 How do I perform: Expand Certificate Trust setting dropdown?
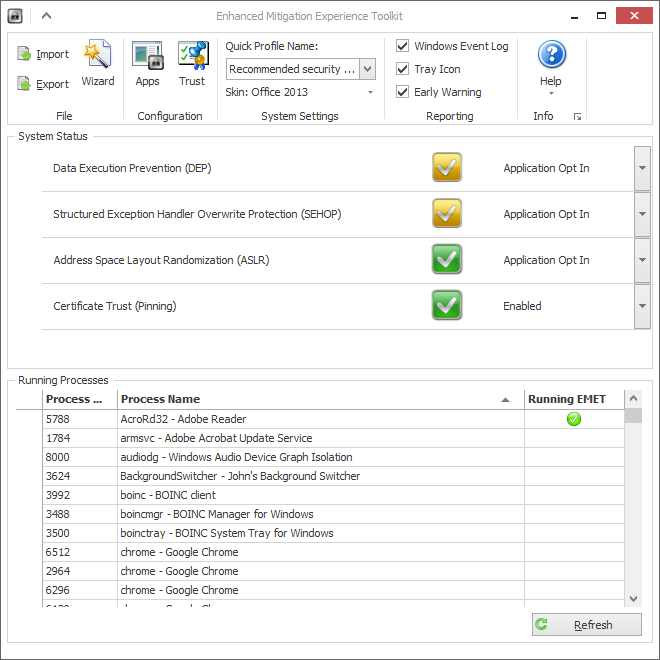click(x=642, y=306)
